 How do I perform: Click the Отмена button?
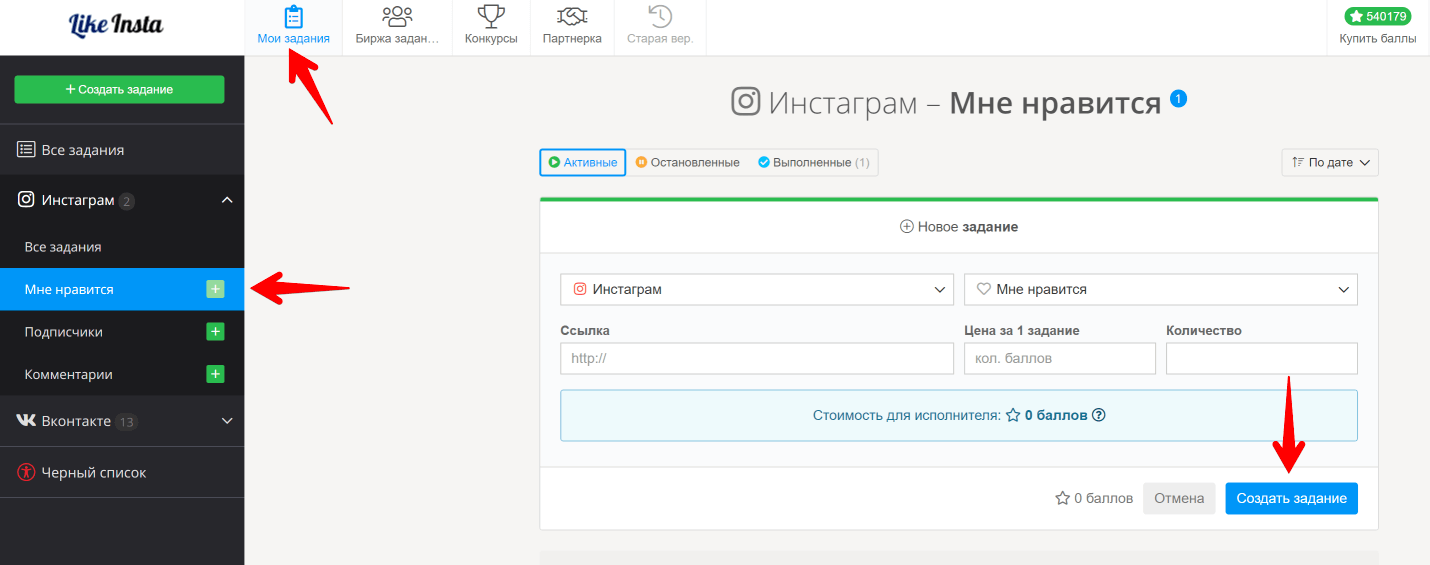(x=1179, y=498)
